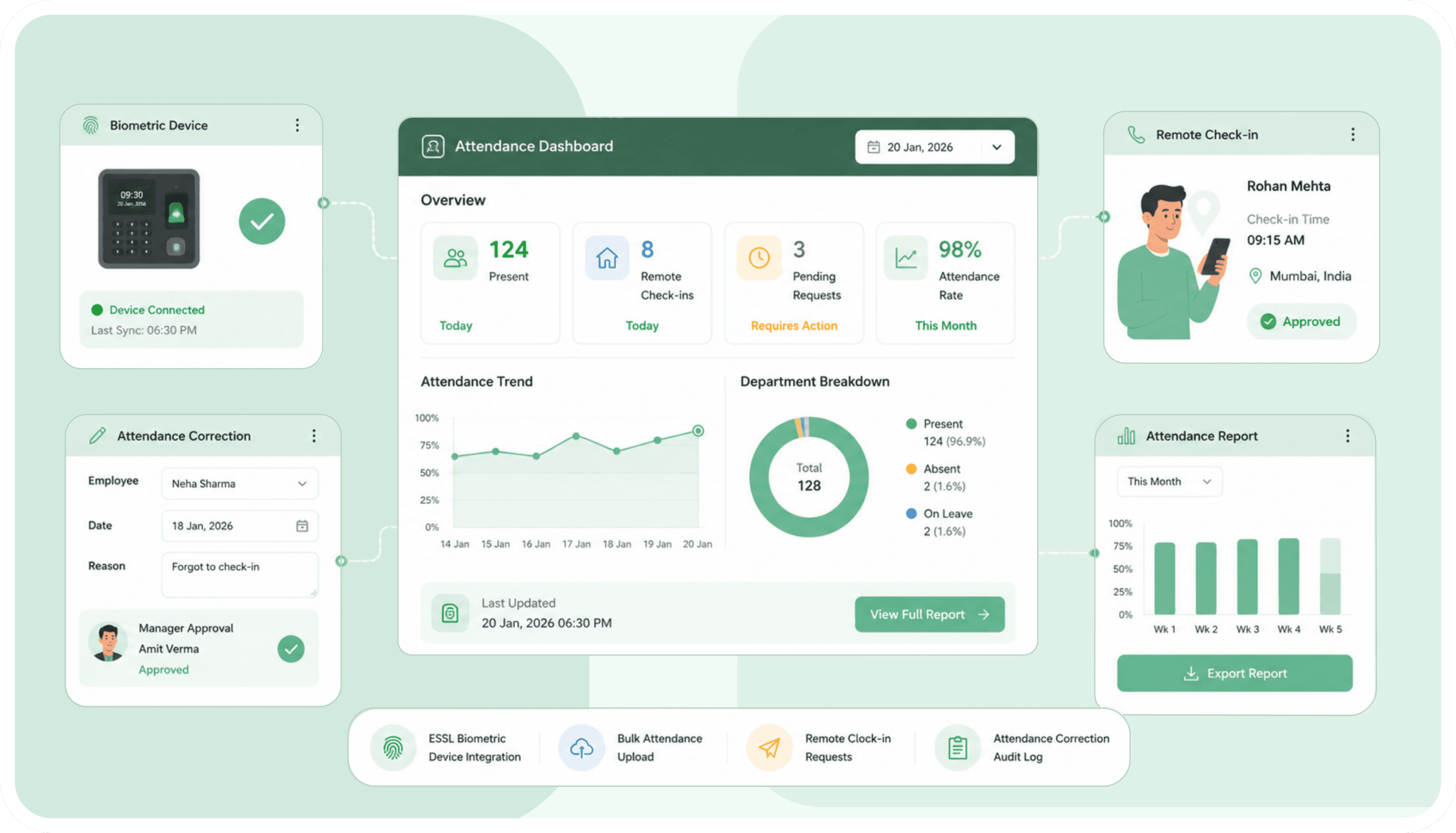Click the Wk 5 bar in the report chart
This screenshot has width=1456, height=833.
[x=1330, y=577]
